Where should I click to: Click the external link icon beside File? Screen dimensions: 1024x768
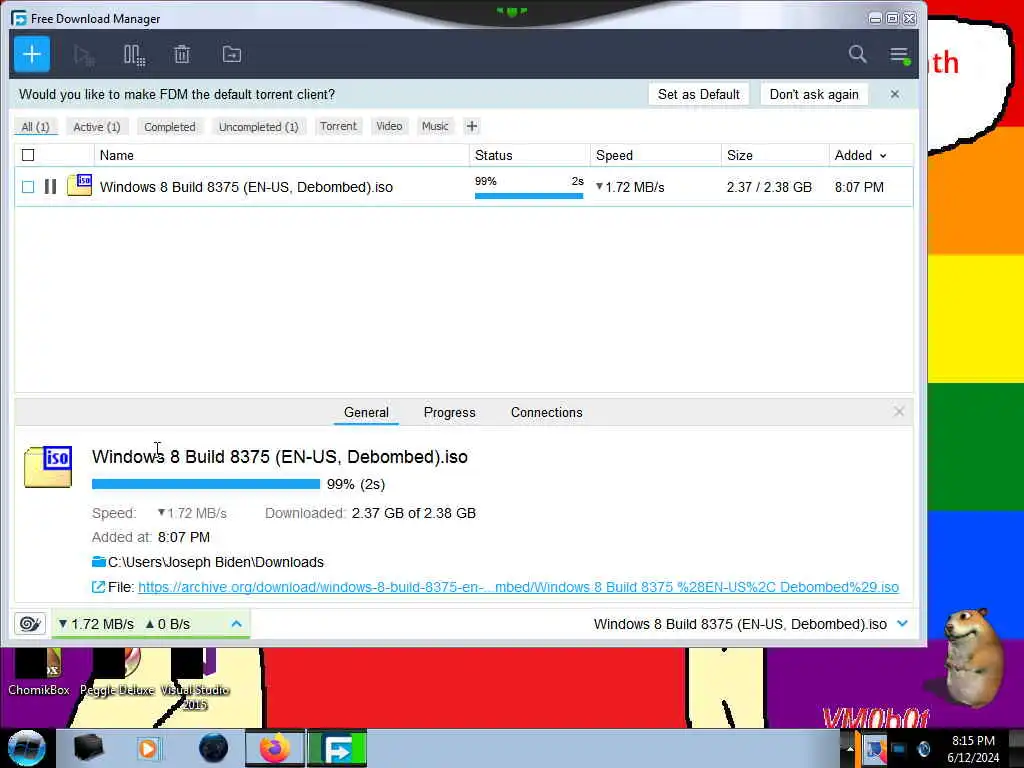98,587
